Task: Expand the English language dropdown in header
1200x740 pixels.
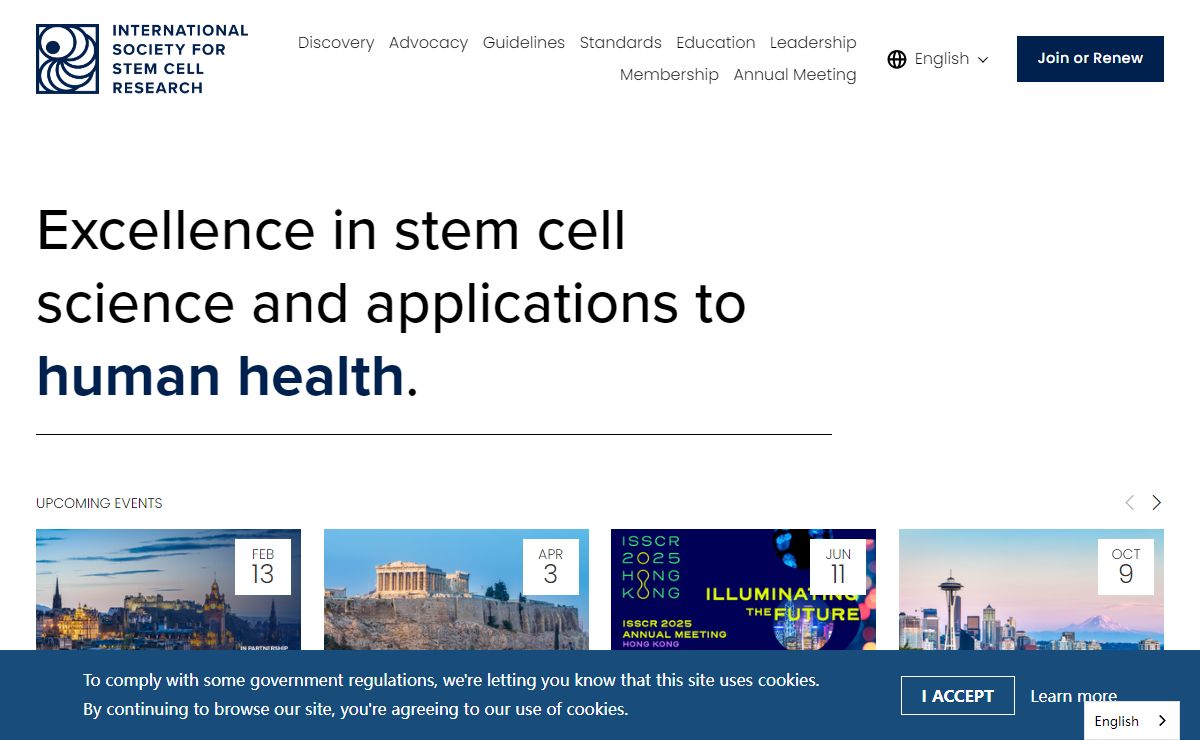Action: (x=938, y=59)
